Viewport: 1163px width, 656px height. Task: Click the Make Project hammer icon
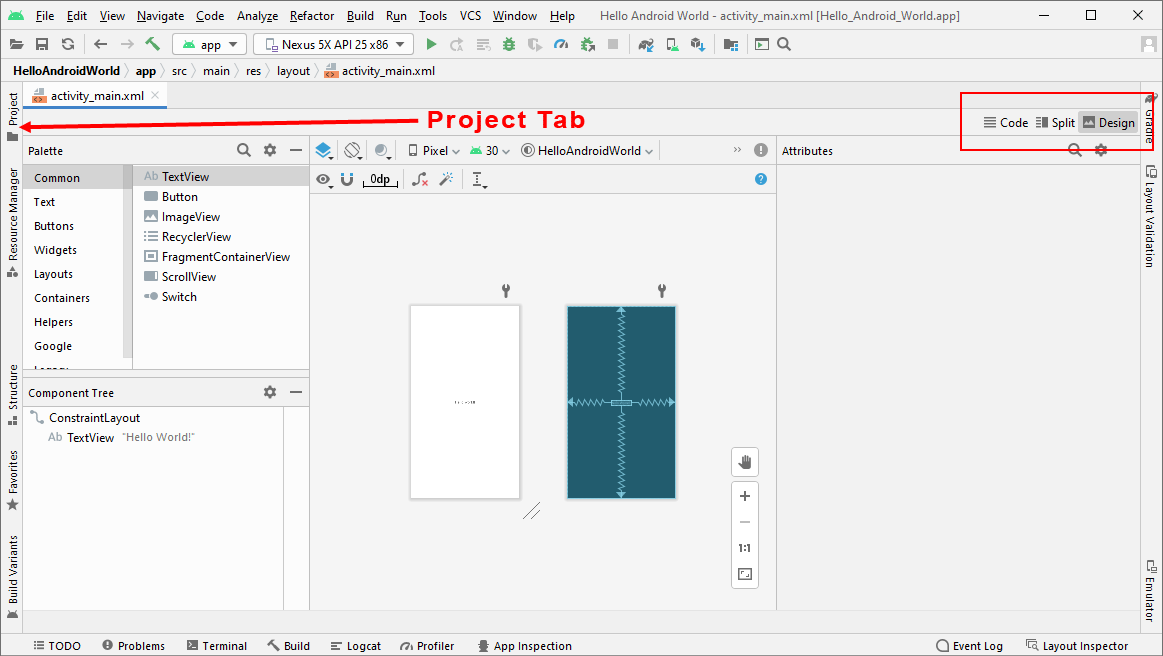point(152,44)
